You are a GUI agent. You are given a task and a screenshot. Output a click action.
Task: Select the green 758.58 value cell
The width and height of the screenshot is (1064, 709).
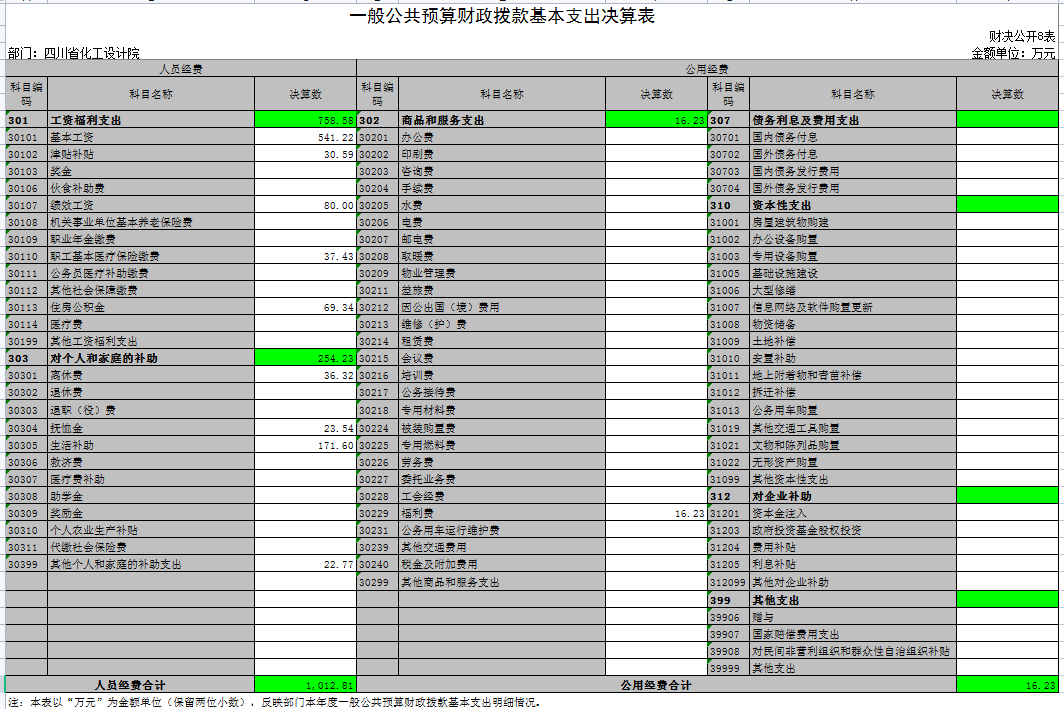[x=305, y=120]
